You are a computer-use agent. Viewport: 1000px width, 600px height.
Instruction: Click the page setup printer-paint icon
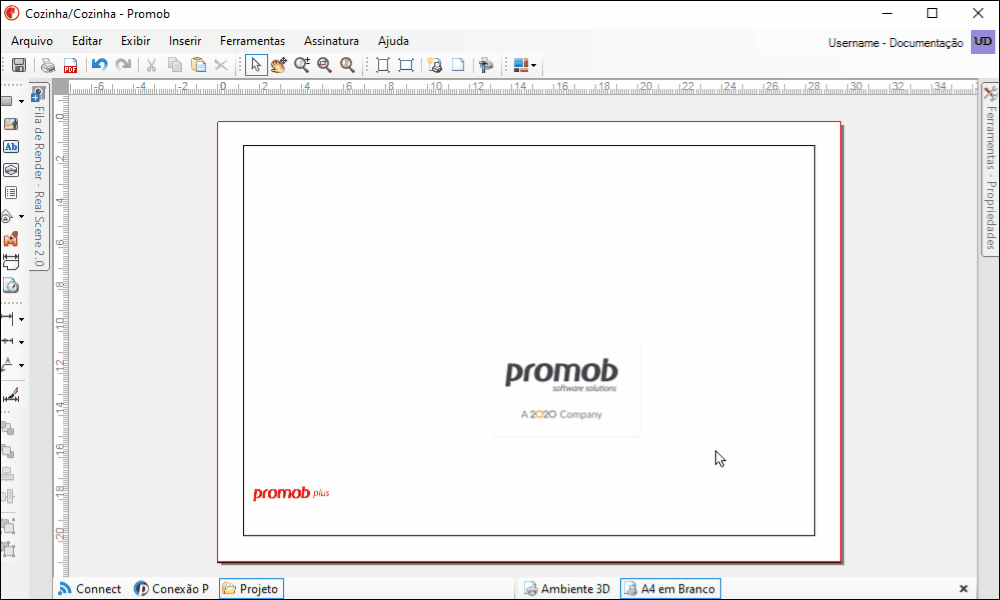(486, 65)
